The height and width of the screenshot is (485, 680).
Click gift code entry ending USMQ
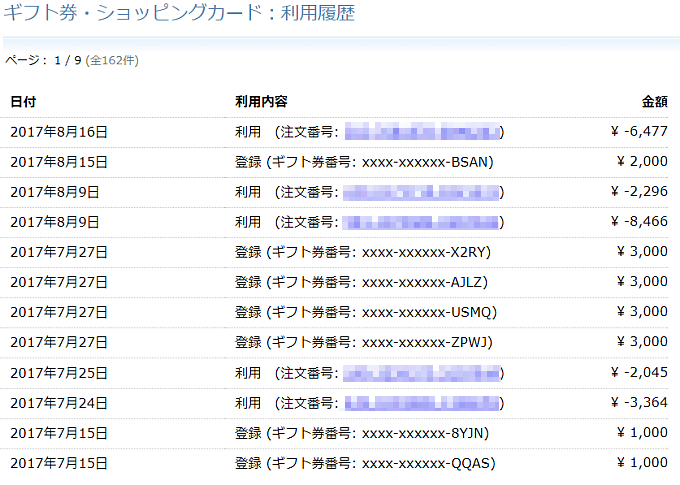366,312
